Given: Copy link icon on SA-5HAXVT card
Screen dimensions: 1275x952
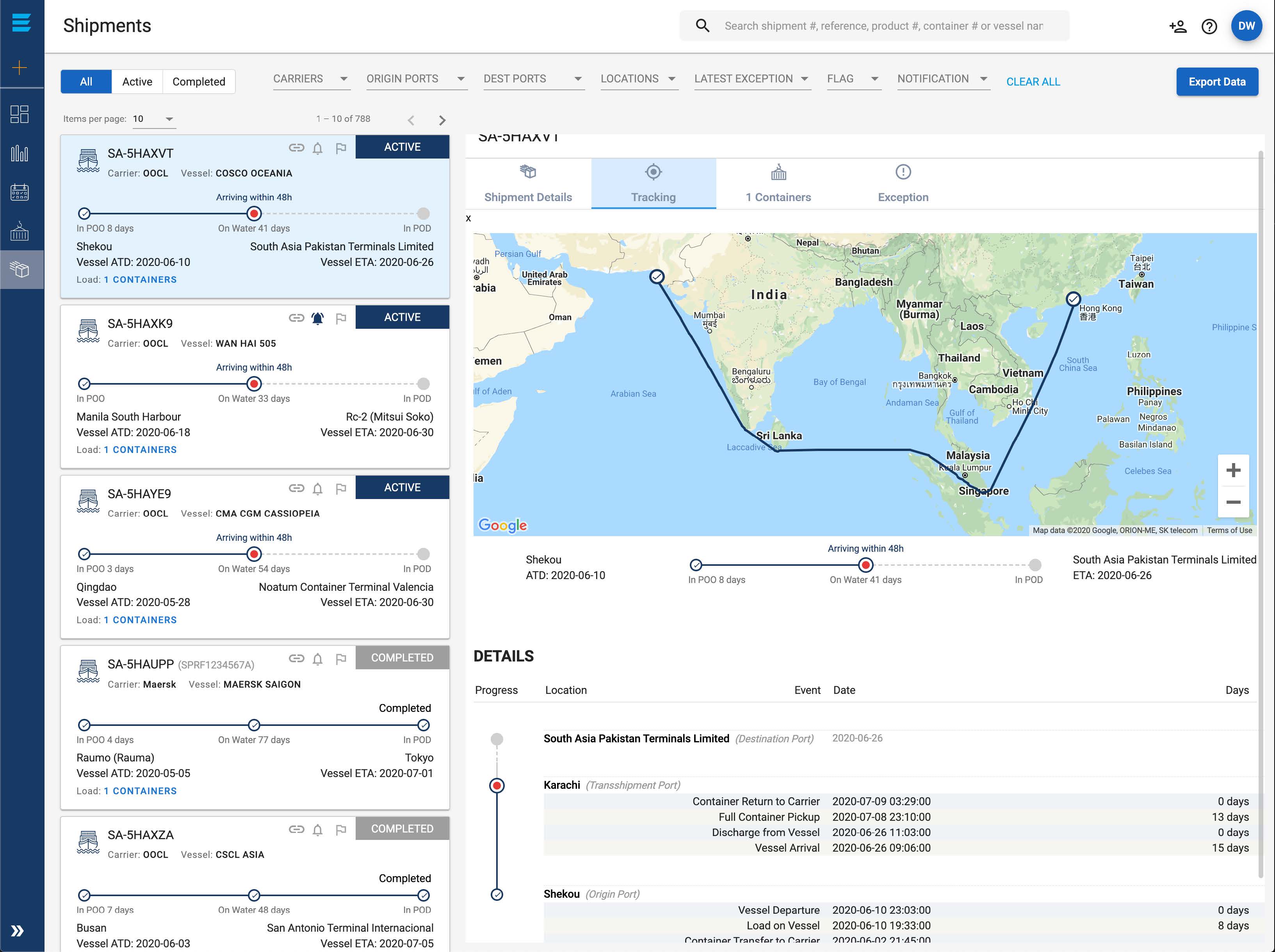Looking at the screenshot, I should (x=296, y=148).
